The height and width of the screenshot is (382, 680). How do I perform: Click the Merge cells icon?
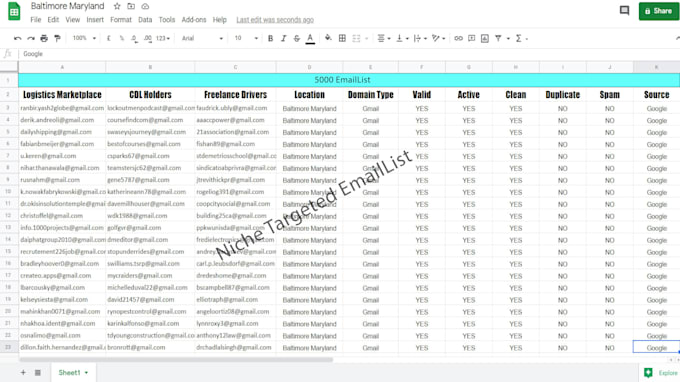356,38
